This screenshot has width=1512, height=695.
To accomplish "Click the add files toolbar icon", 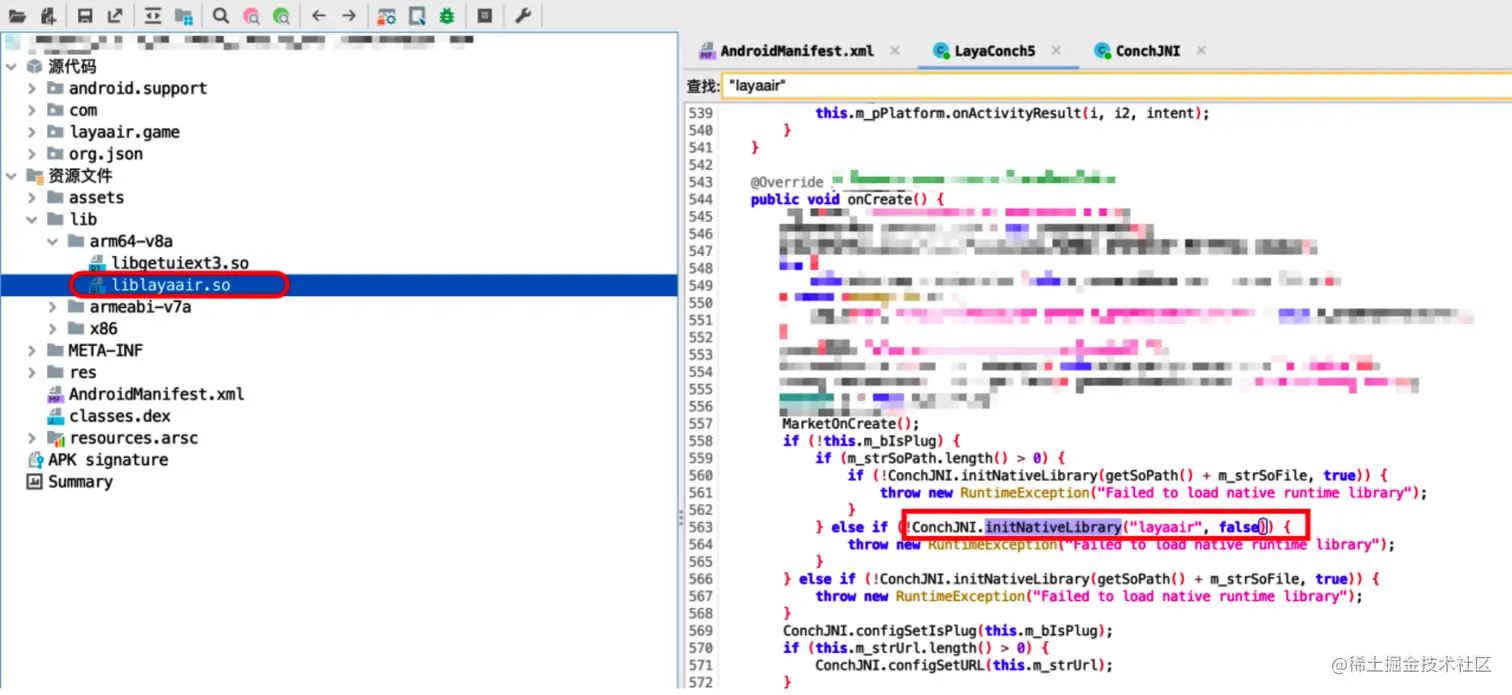I will coord(48,16).
